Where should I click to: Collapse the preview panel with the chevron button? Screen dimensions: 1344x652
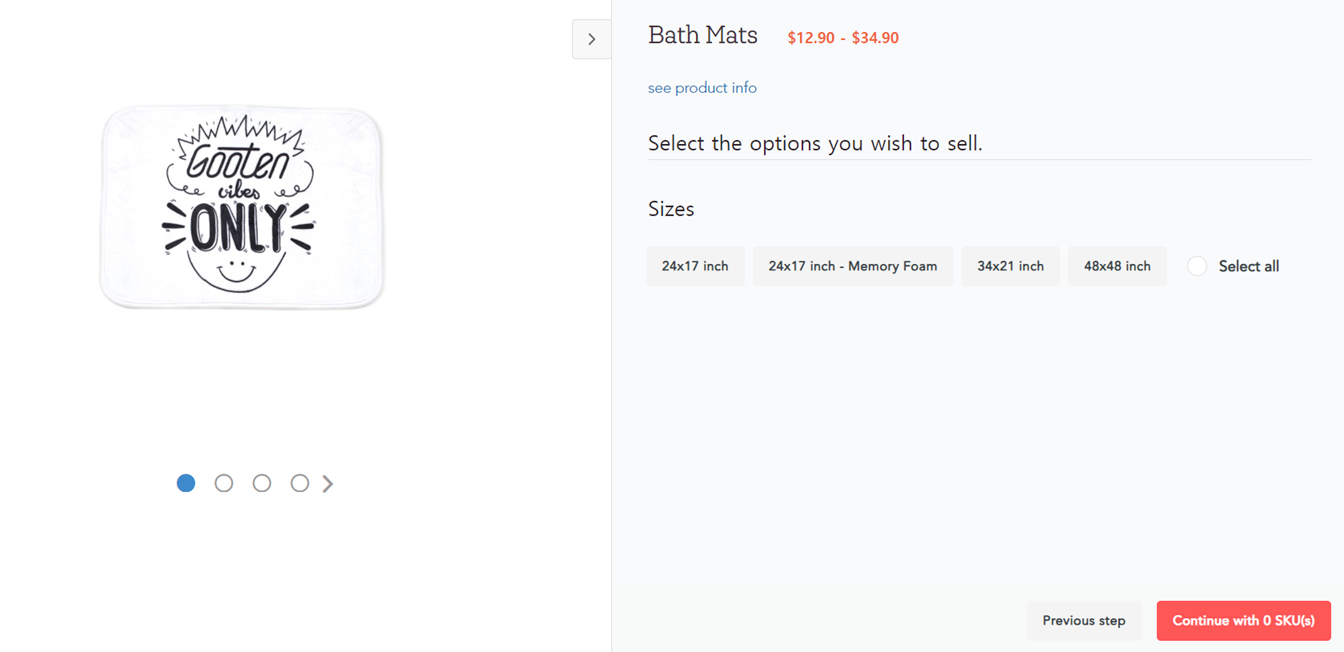click(x=591, y=39)
